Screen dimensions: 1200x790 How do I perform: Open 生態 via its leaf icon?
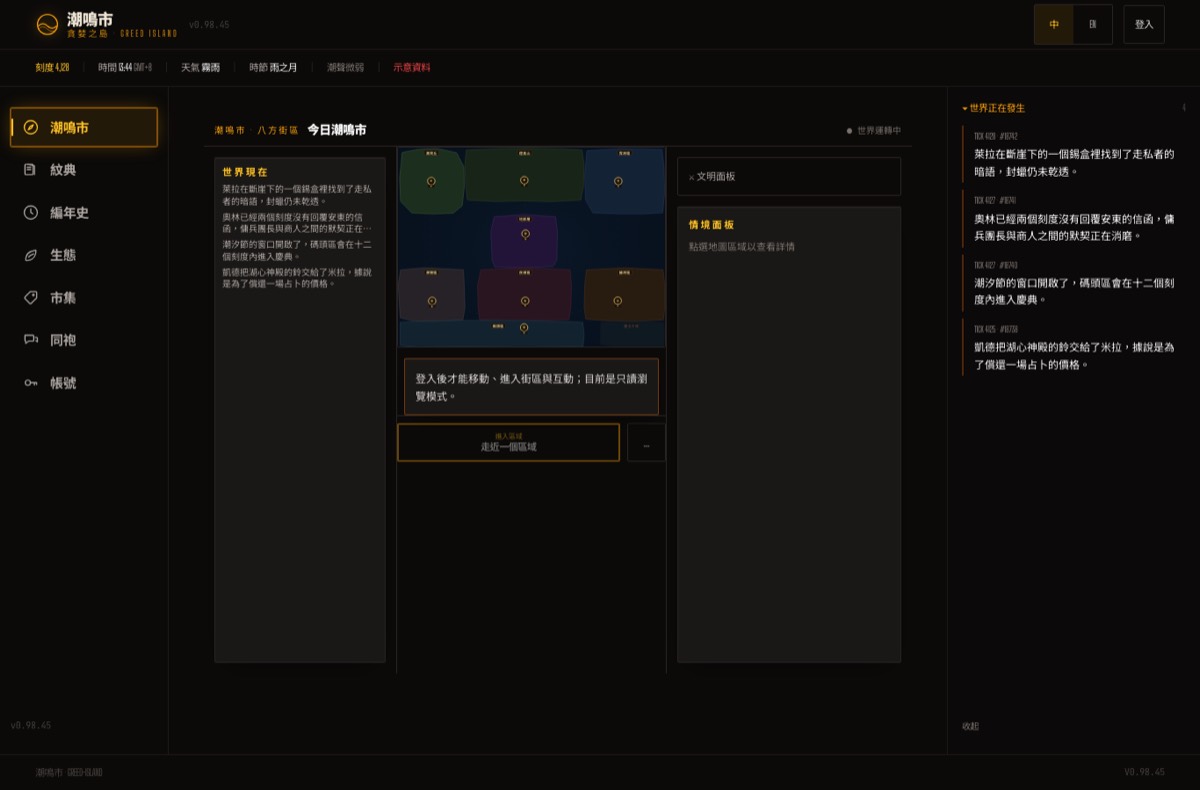30,255
